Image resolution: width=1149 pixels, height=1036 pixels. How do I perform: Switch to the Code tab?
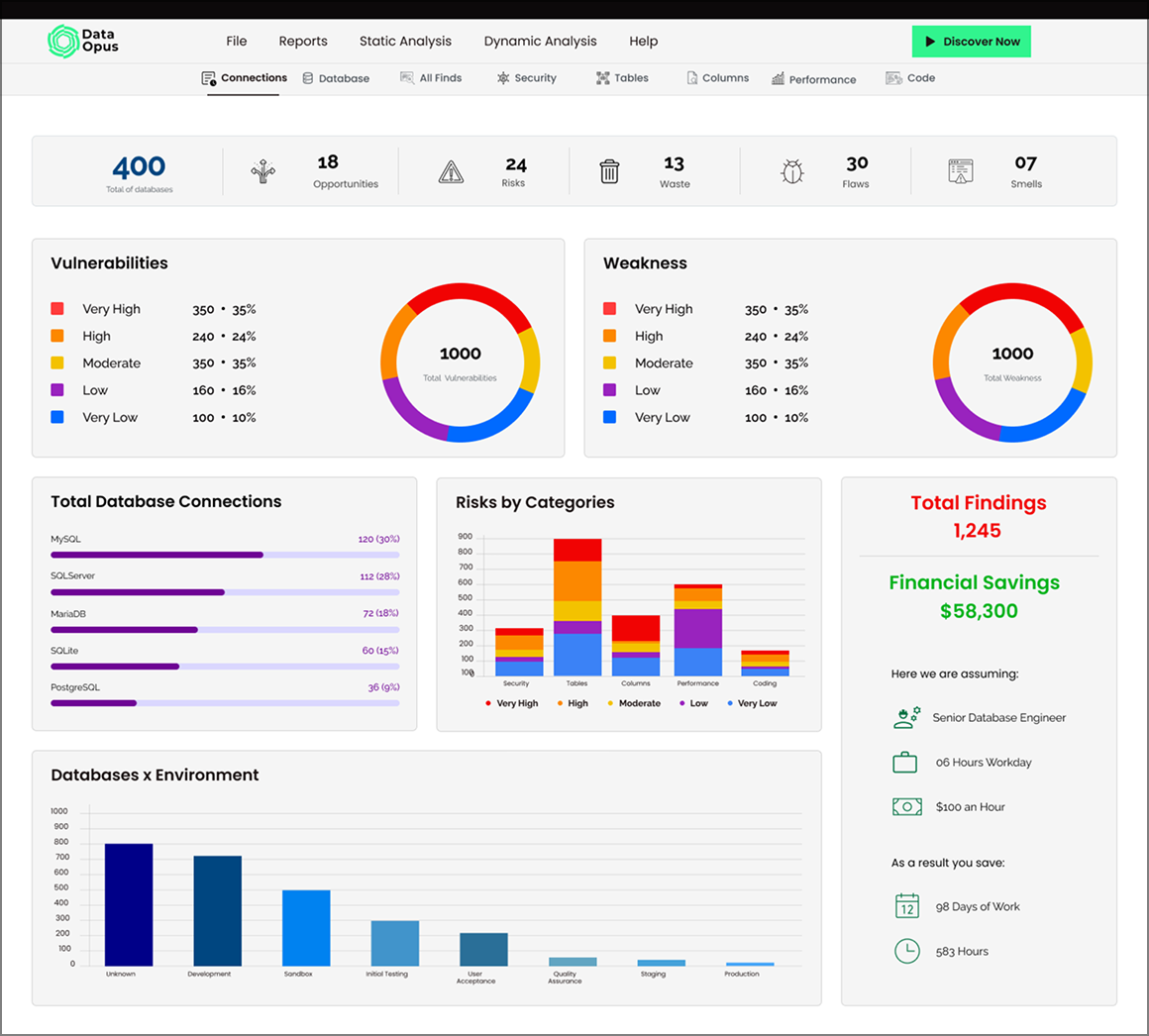tap(910, 78)
